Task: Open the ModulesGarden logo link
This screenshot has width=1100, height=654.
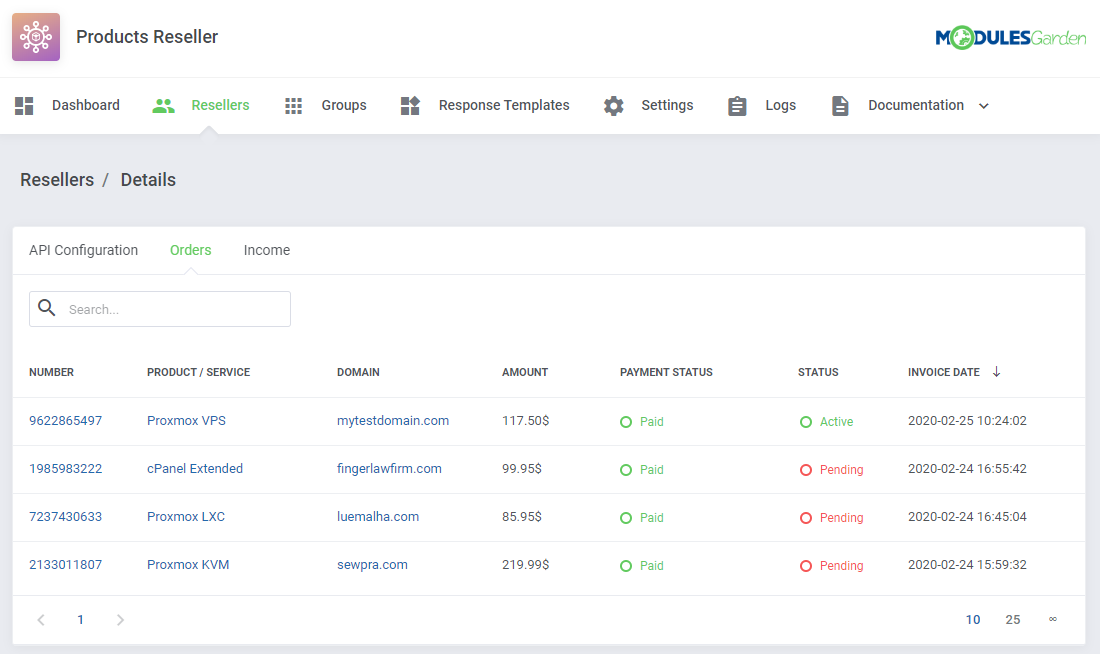Action: pyautogui.click(x=1010, y=37)
